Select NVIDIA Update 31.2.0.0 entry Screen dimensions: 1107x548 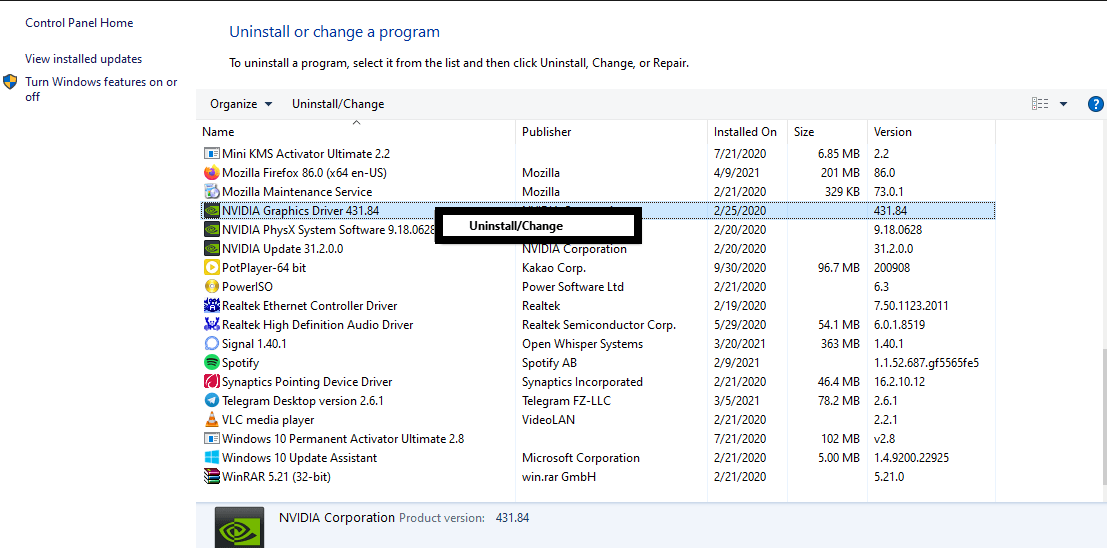click(282, 249)
